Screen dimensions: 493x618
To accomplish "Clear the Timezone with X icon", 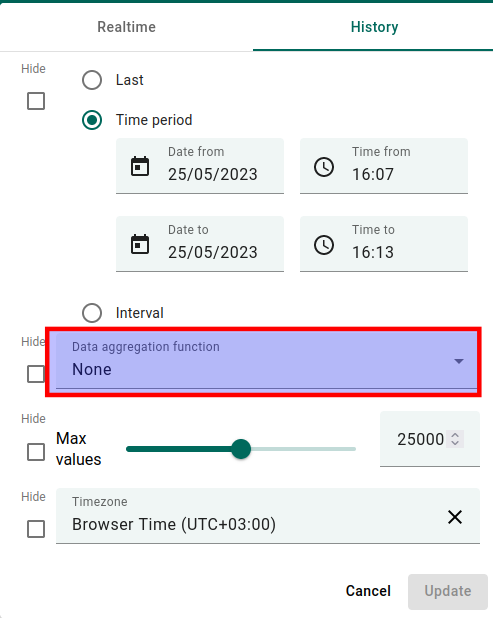I will click(455, 517).
